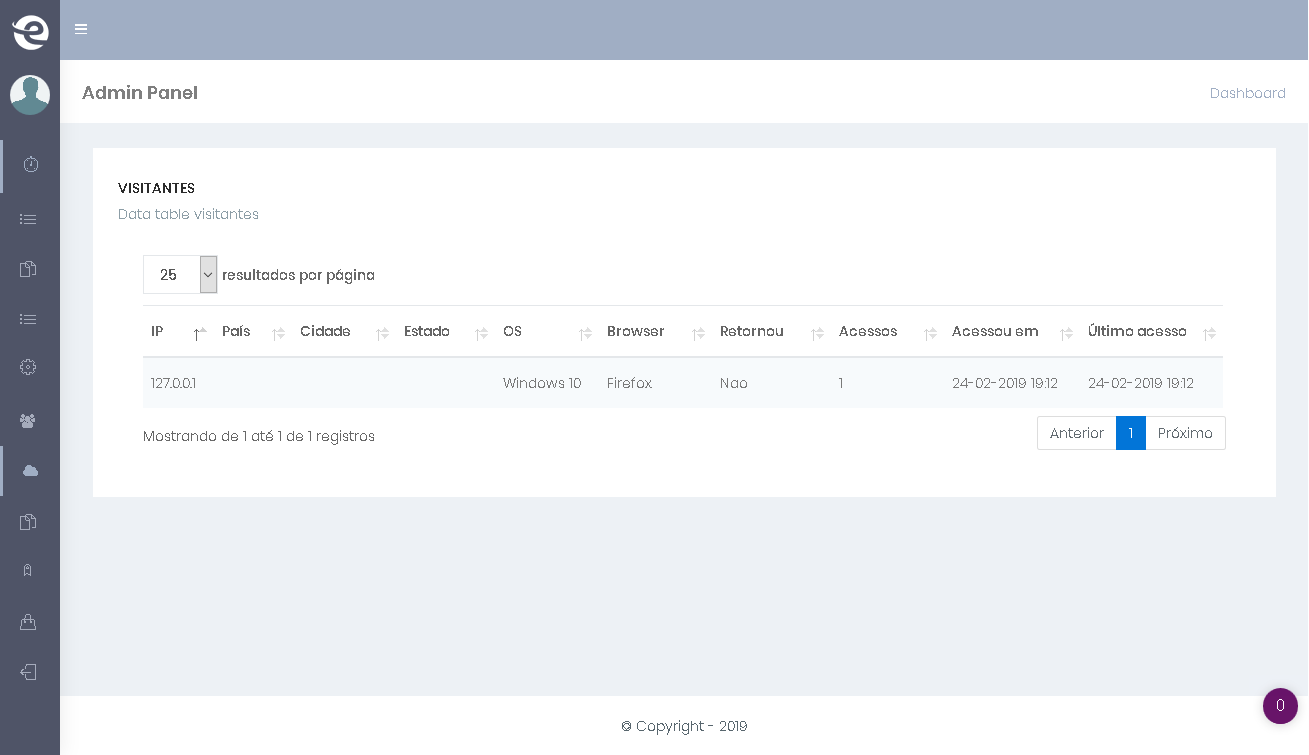Select the date cell under Último acesso
The height and width of the screenshot is (755, 1309).
click(x=1151, y=384)
